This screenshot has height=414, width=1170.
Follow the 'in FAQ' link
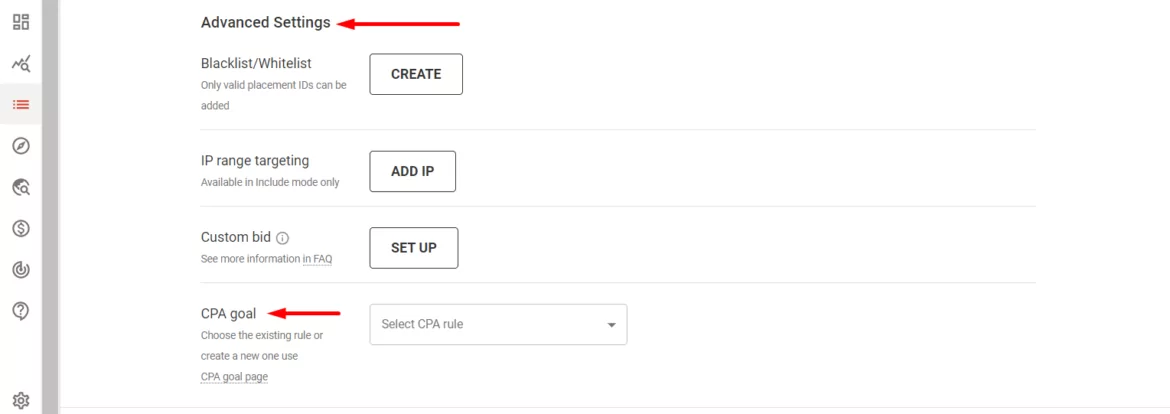[x=317, y=259]
